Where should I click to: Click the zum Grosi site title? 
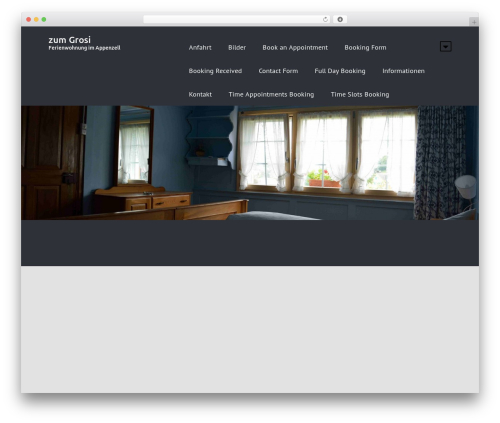tap(69, 40)
